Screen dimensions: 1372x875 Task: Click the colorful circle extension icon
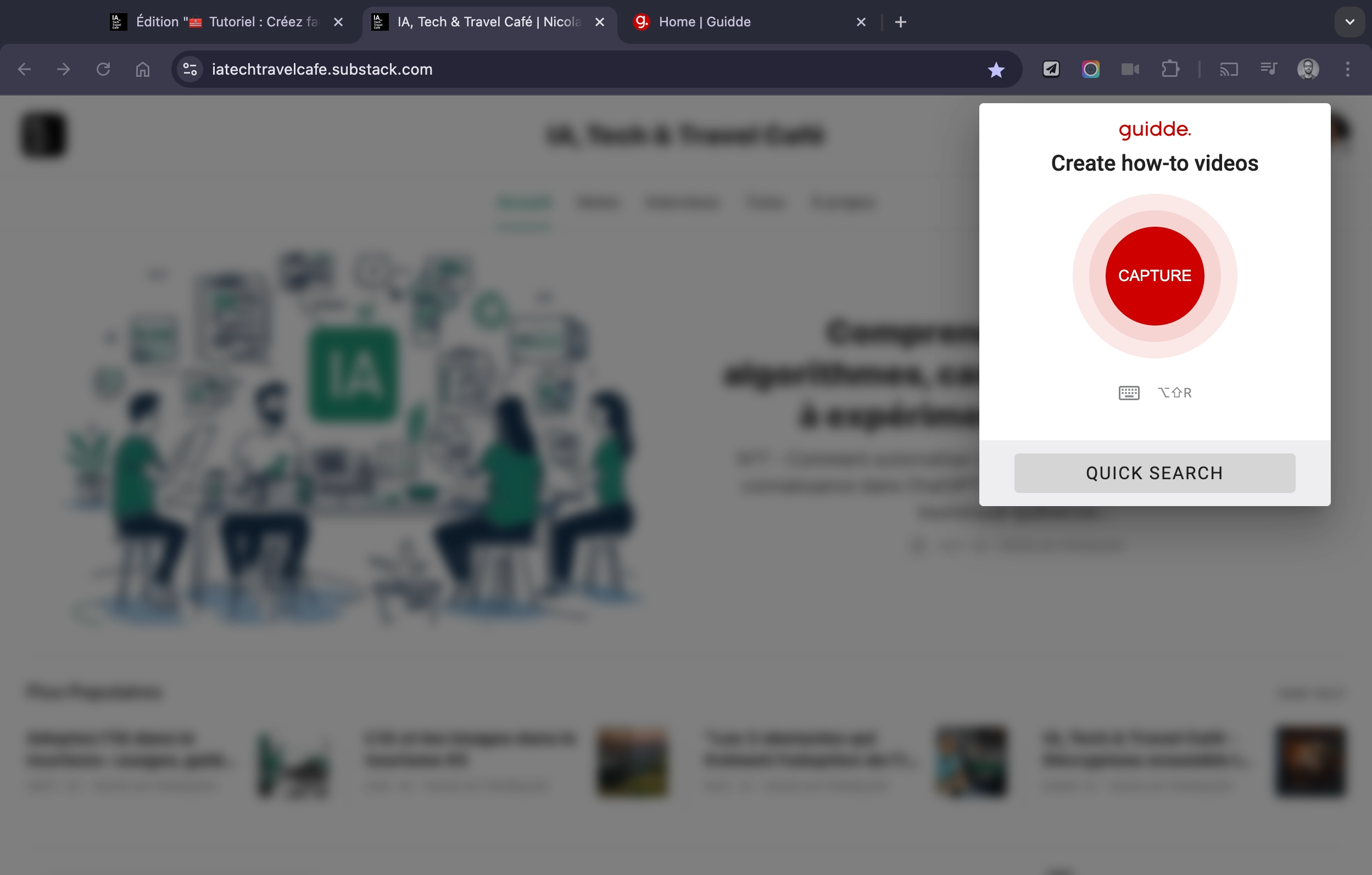click(x=1091, y=70)
